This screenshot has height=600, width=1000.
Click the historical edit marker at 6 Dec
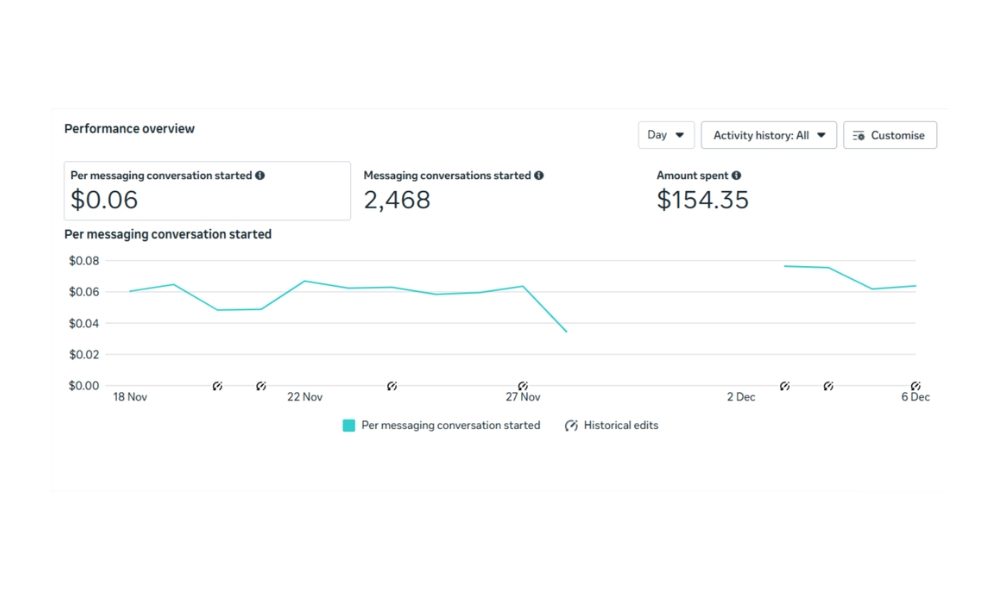pyautogui.click(x=915, y=386)
